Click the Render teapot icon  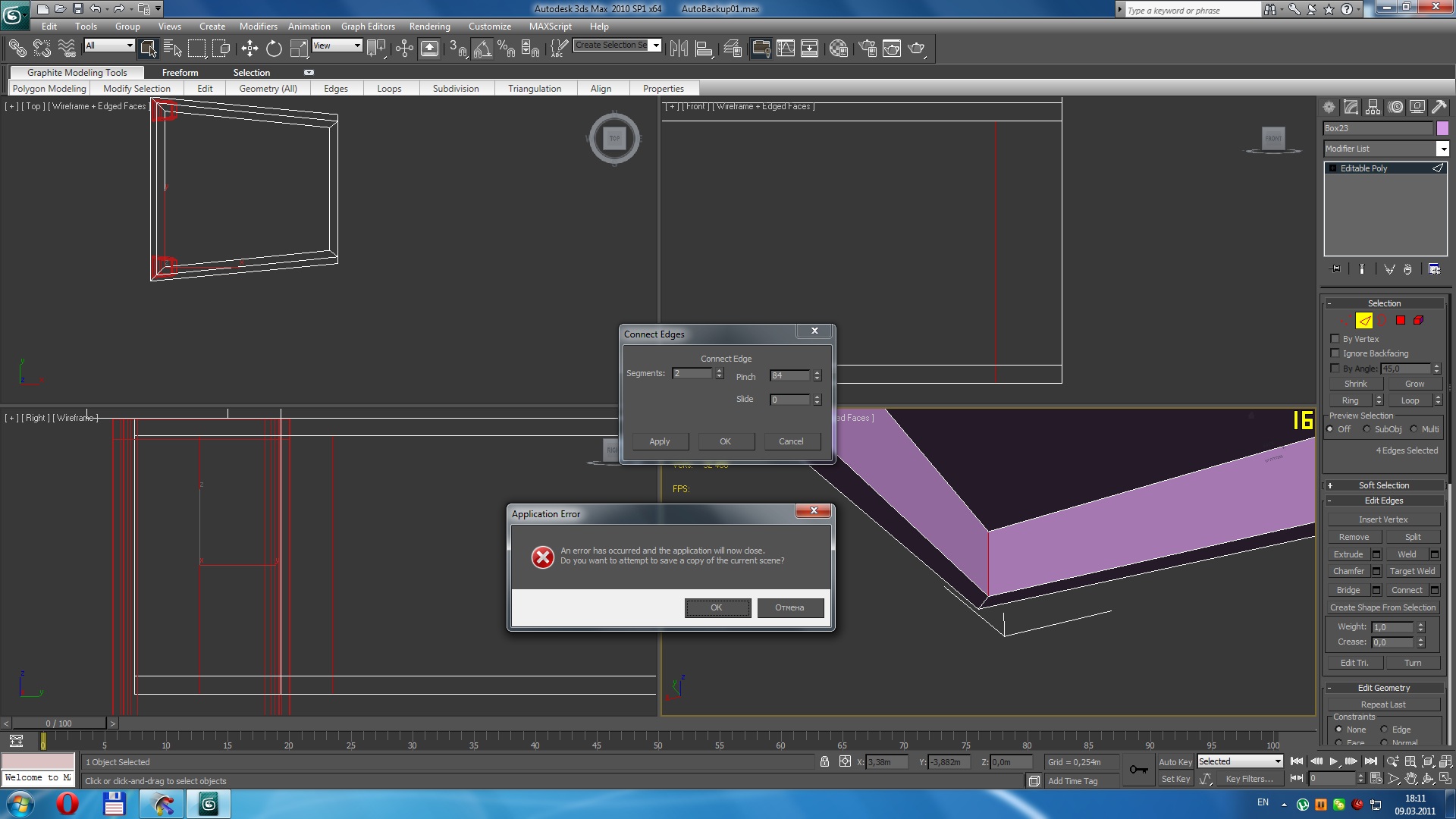(x=916, y=49)
